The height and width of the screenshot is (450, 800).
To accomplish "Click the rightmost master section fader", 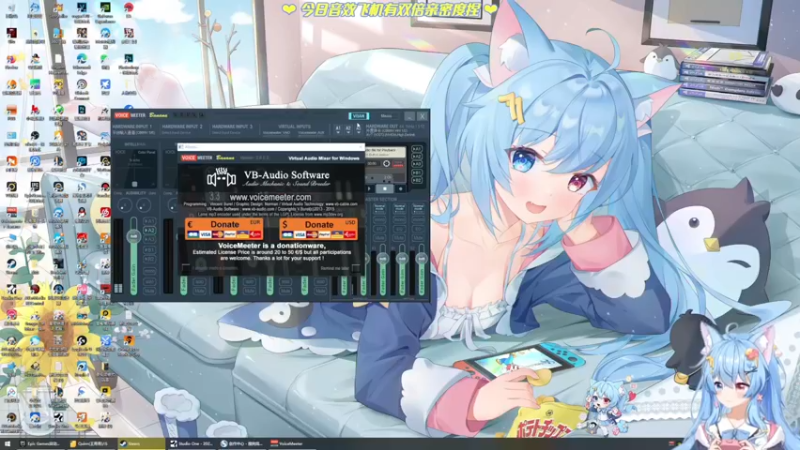I will pos(421,259).
